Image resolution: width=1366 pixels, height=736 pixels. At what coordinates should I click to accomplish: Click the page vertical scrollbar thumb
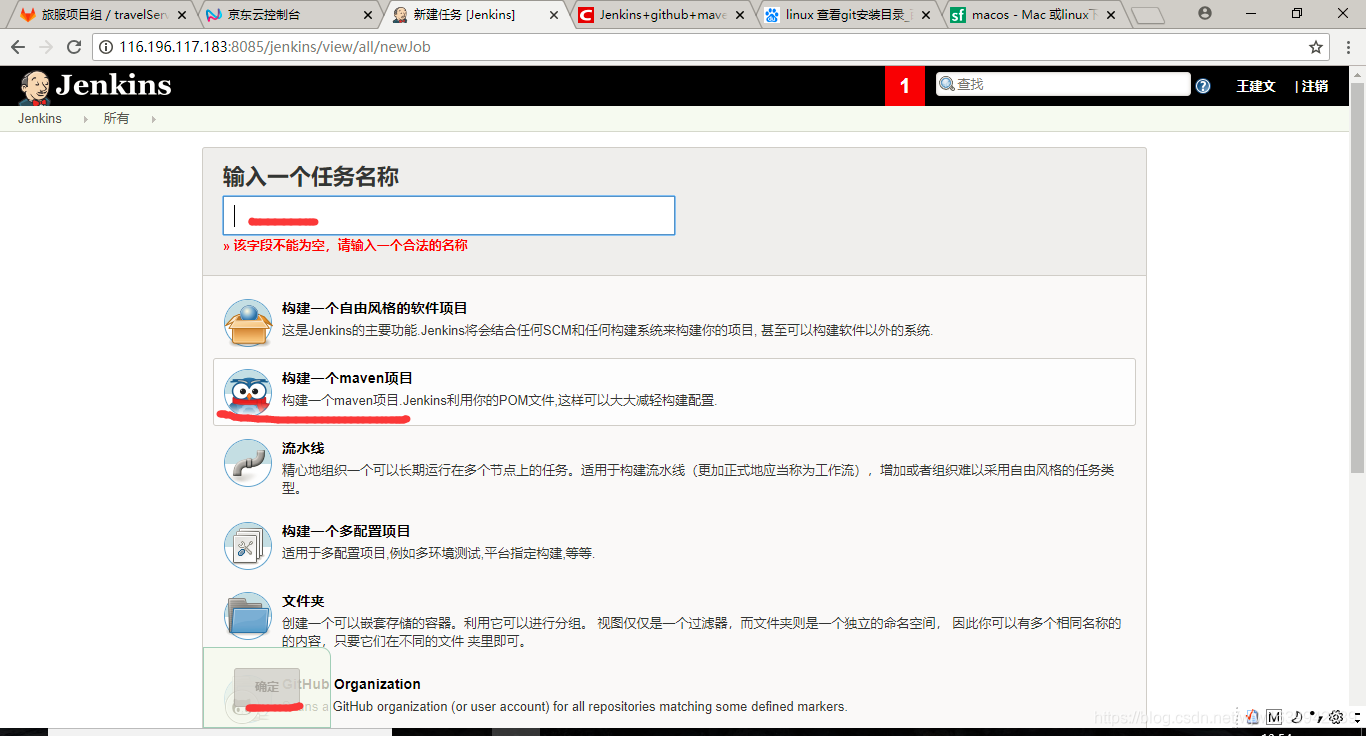(1357, 280)
